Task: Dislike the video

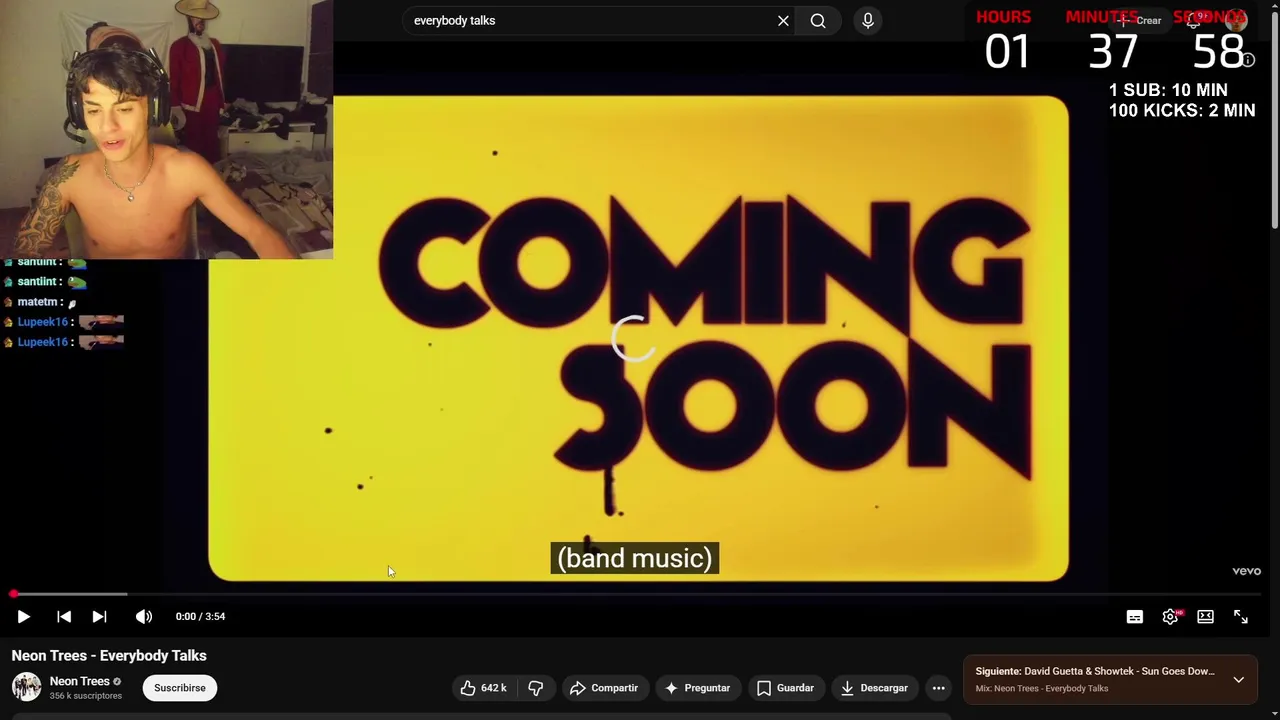Action: point(536,688)
